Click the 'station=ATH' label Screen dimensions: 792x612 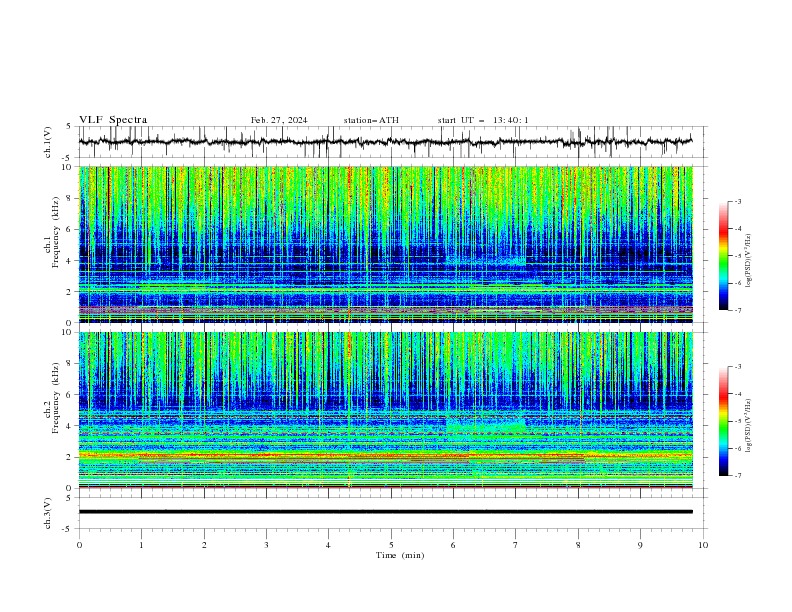371,120
